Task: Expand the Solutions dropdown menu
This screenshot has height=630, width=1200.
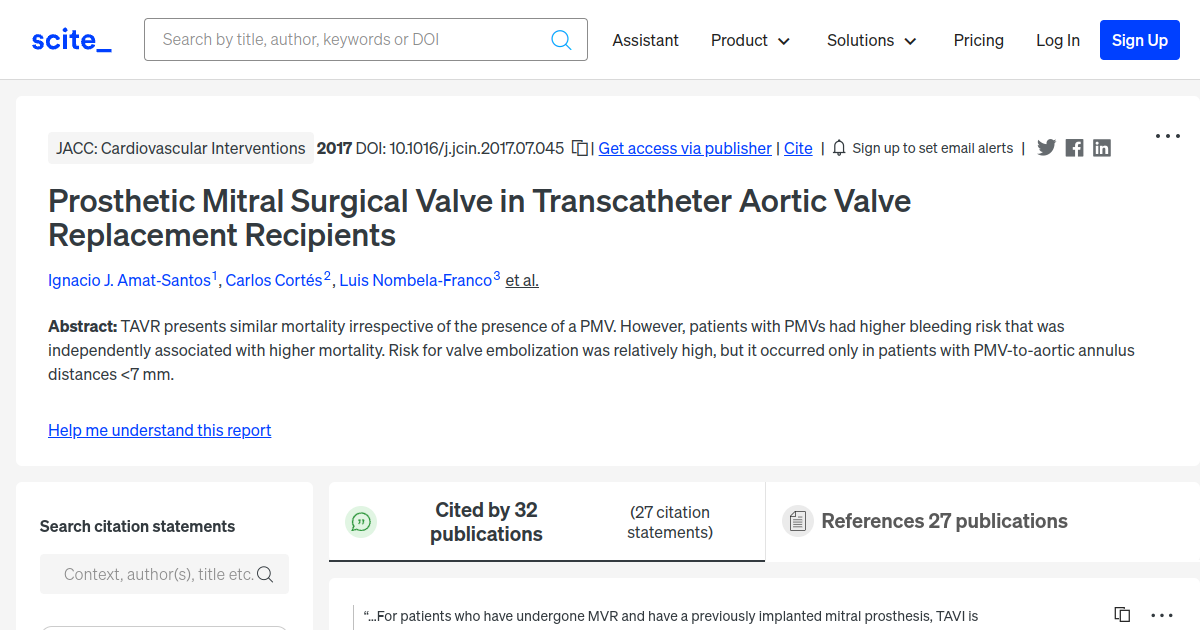Action: pos(872,40)
